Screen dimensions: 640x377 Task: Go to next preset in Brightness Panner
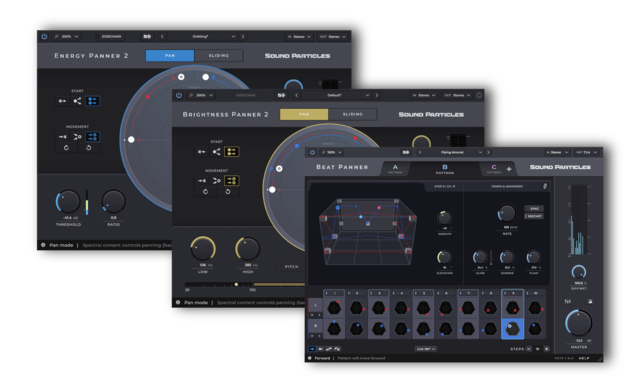pyautogui.click(x=376, y=95)
